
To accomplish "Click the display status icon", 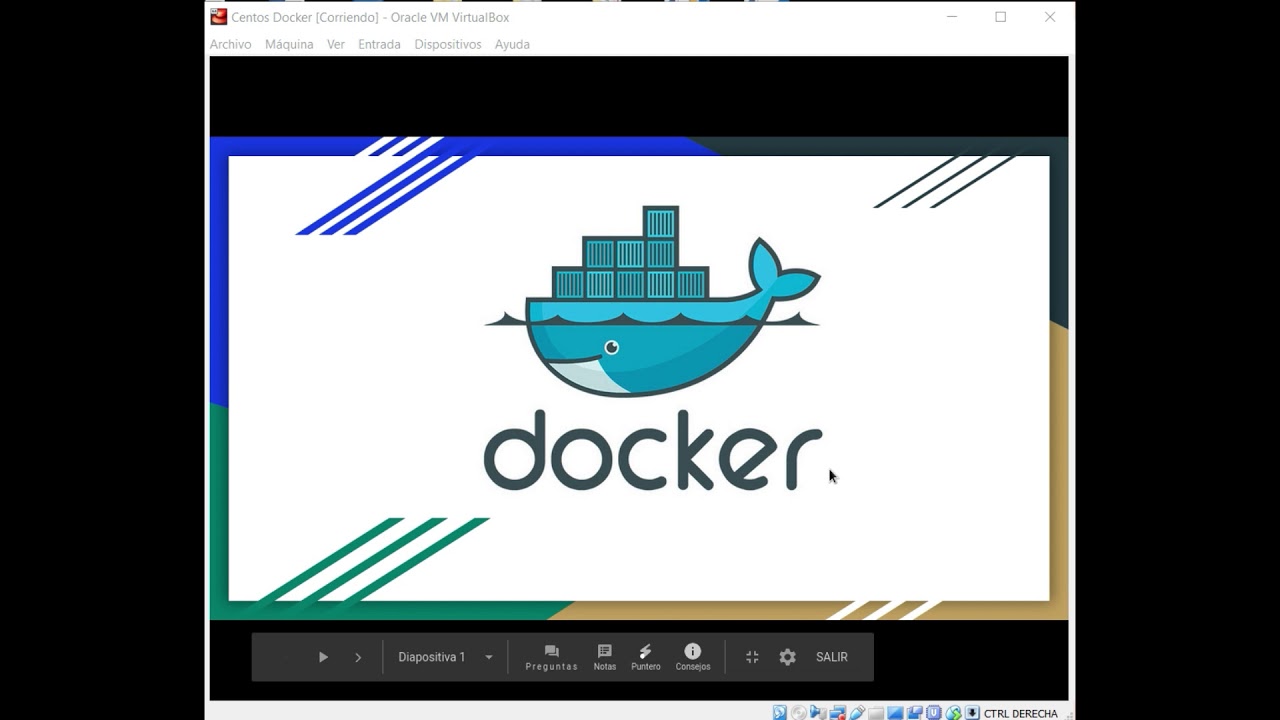I will (895, 713).
